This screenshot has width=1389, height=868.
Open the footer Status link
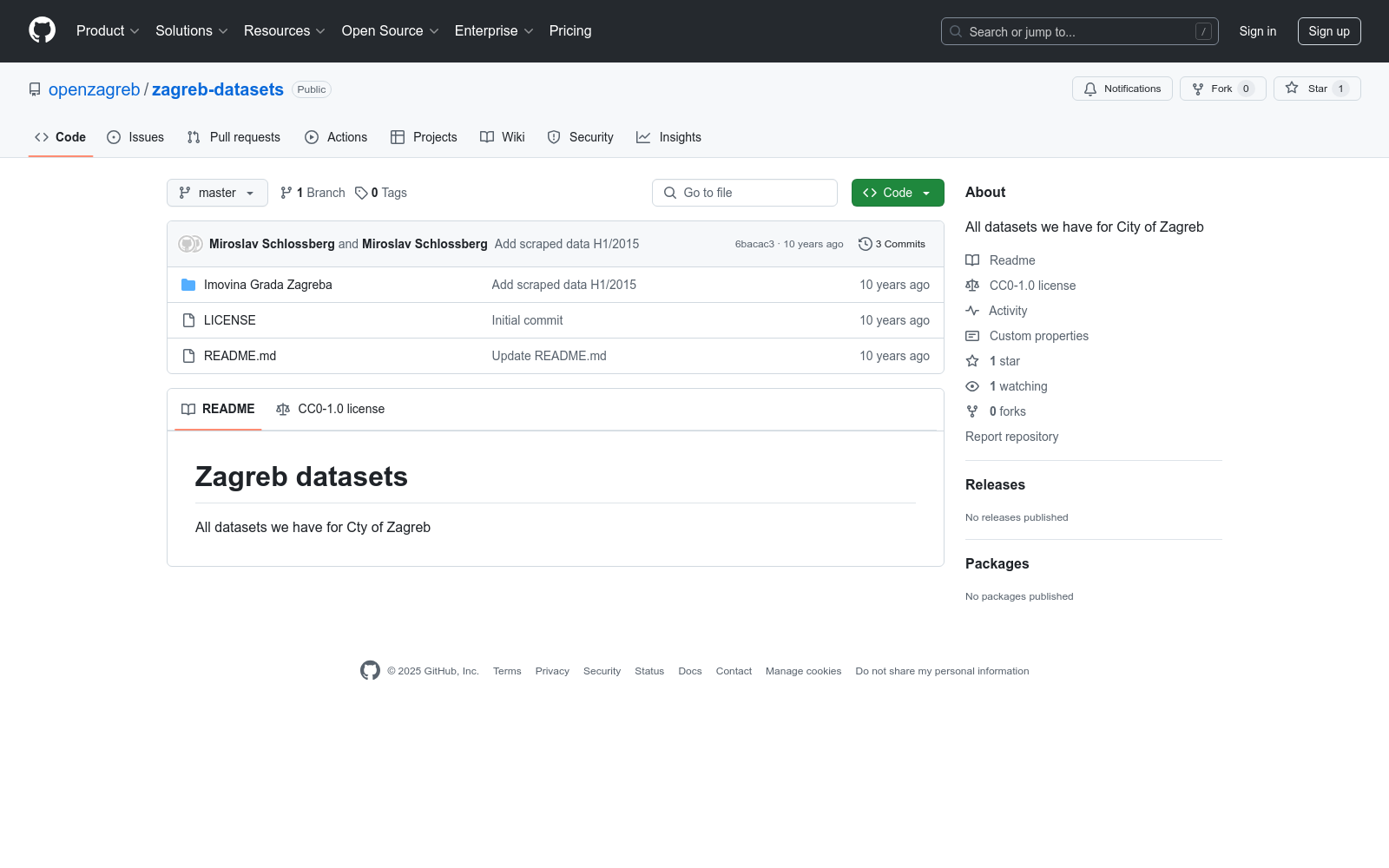point(649,671)
